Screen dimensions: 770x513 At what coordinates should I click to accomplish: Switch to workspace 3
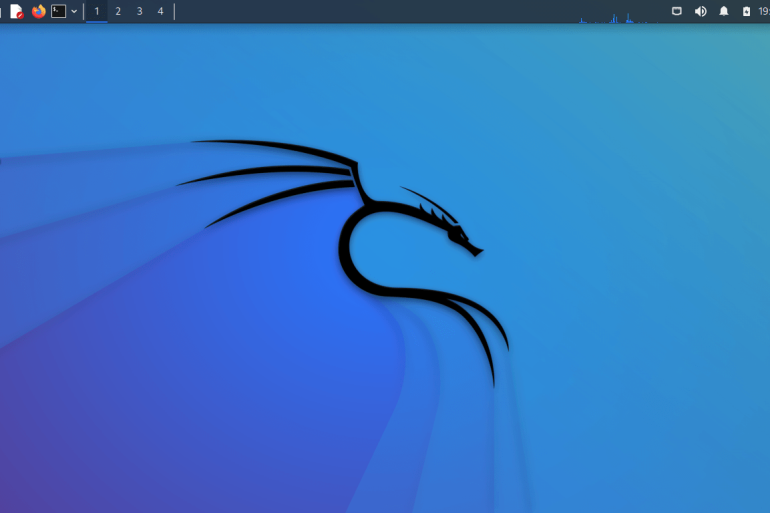pos(139,11)
